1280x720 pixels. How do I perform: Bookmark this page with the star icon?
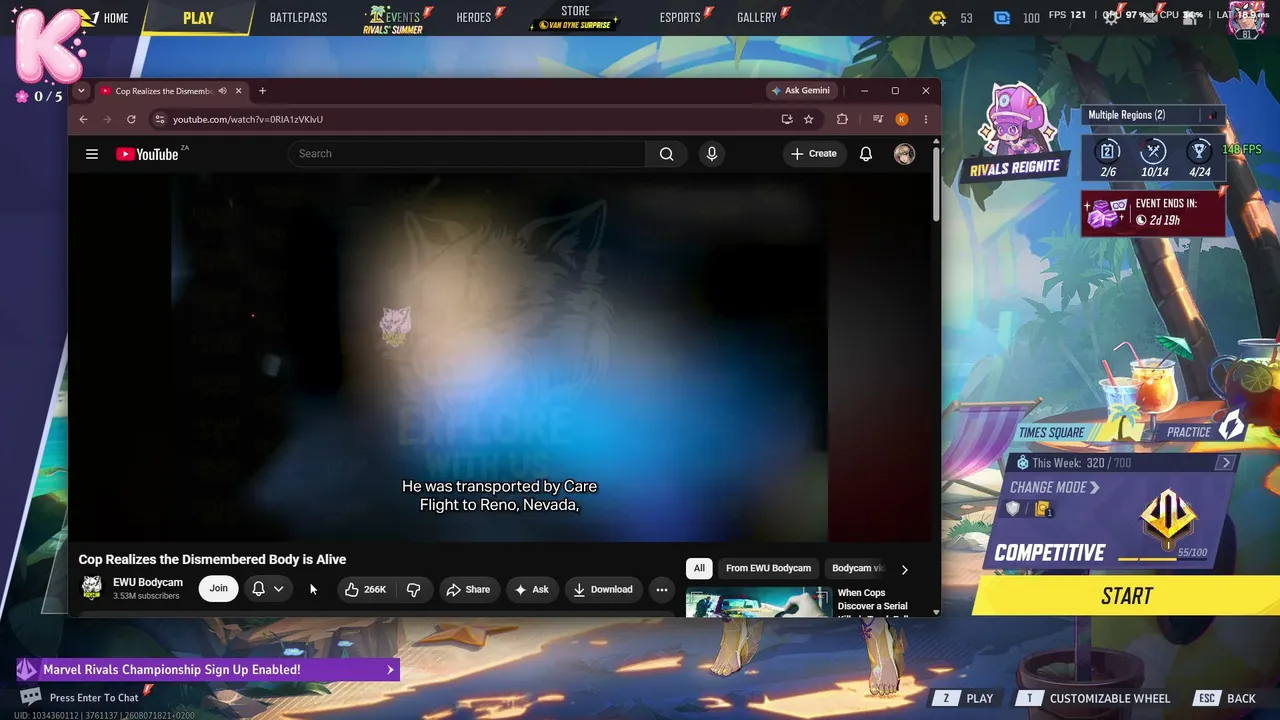click(x=808, y=119)
